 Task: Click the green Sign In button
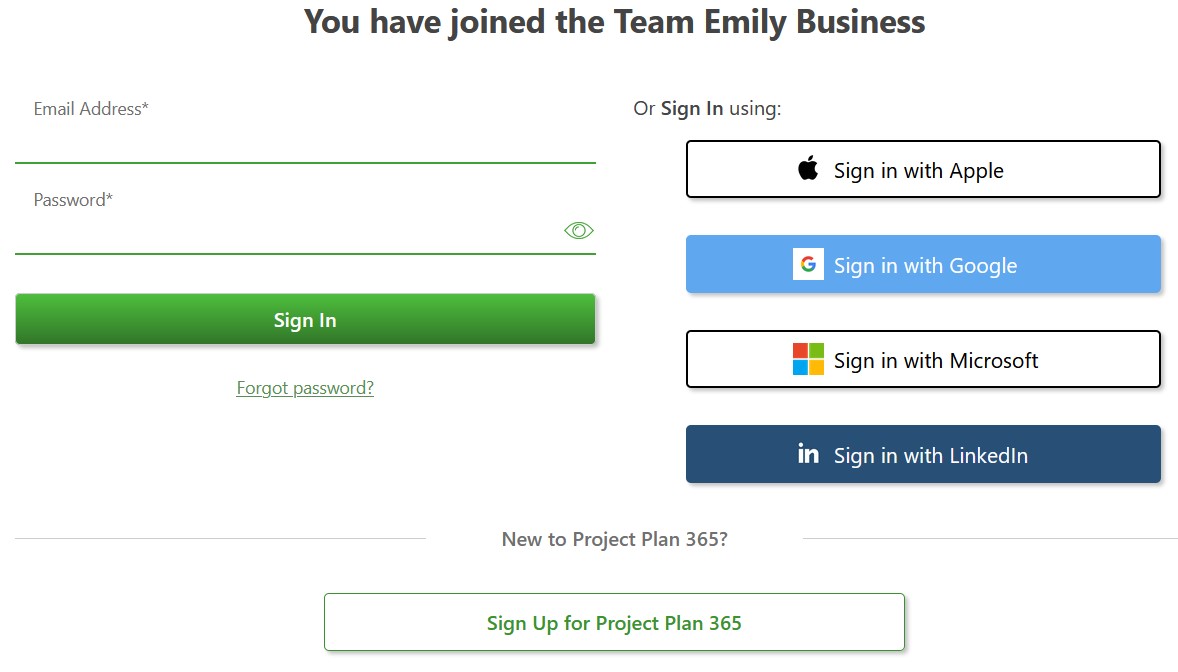click(305, 319)
